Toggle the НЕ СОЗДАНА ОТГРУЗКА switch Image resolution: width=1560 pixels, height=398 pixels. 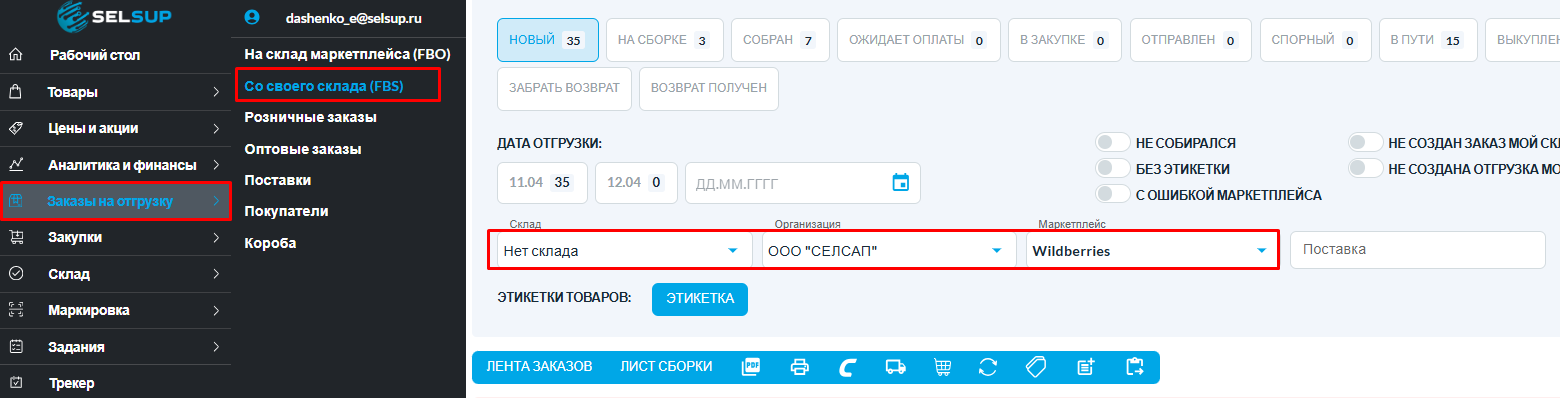pyautogui.click(x=1366, y=168)
